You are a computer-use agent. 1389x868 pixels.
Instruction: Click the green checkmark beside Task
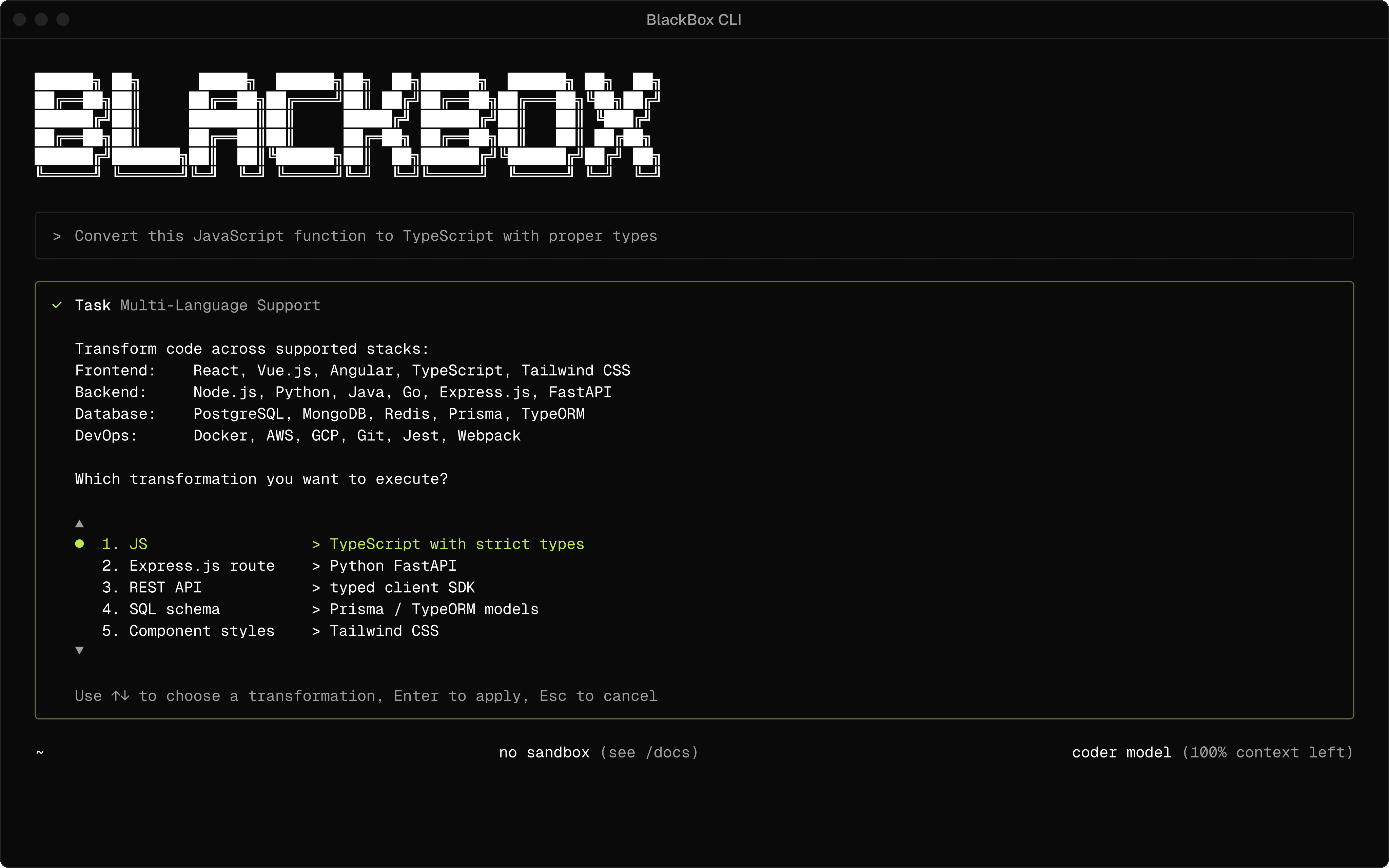coord(57,305)
